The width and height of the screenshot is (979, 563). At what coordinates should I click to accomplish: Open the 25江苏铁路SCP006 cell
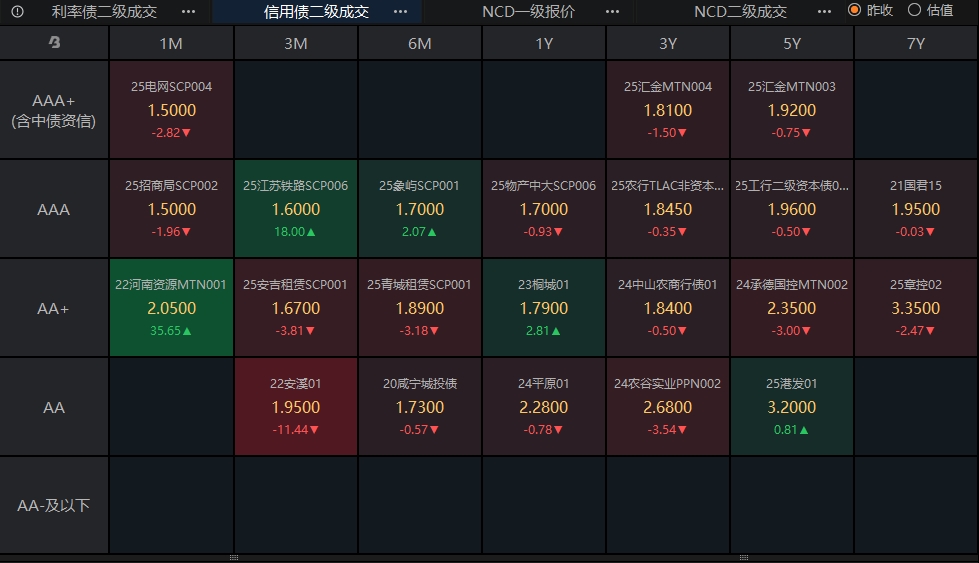point(295,208)
